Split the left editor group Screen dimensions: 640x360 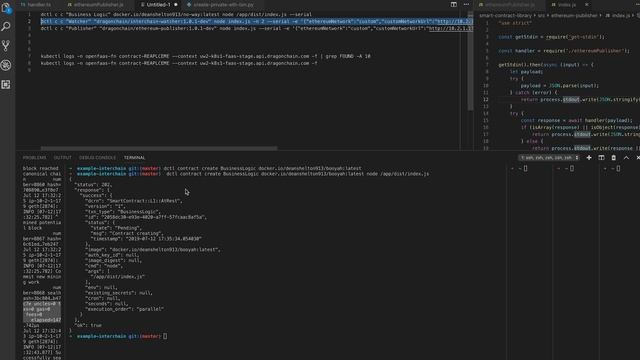click(x=453, y=4)
